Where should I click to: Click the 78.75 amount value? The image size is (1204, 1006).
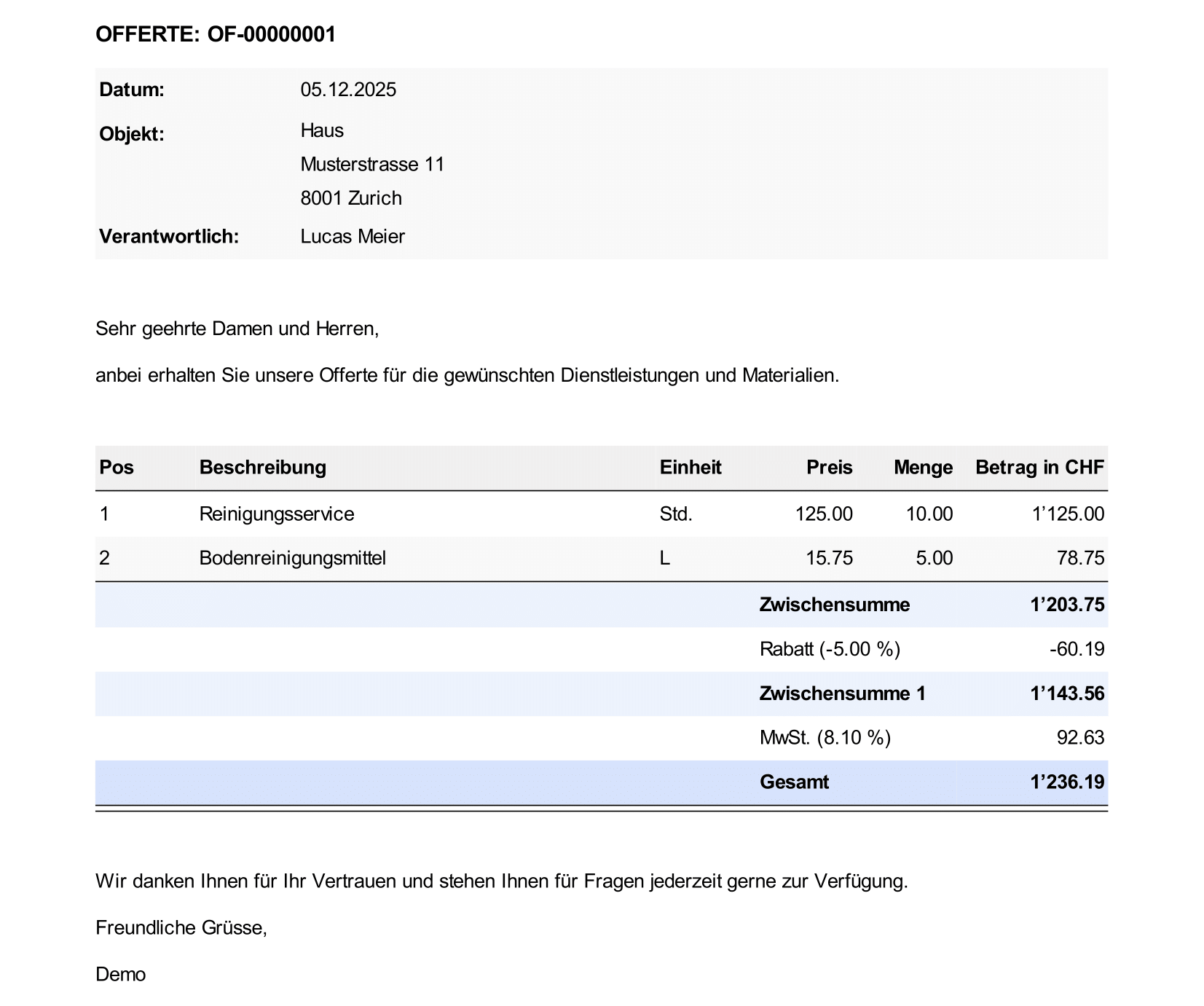click(1080, 559)
